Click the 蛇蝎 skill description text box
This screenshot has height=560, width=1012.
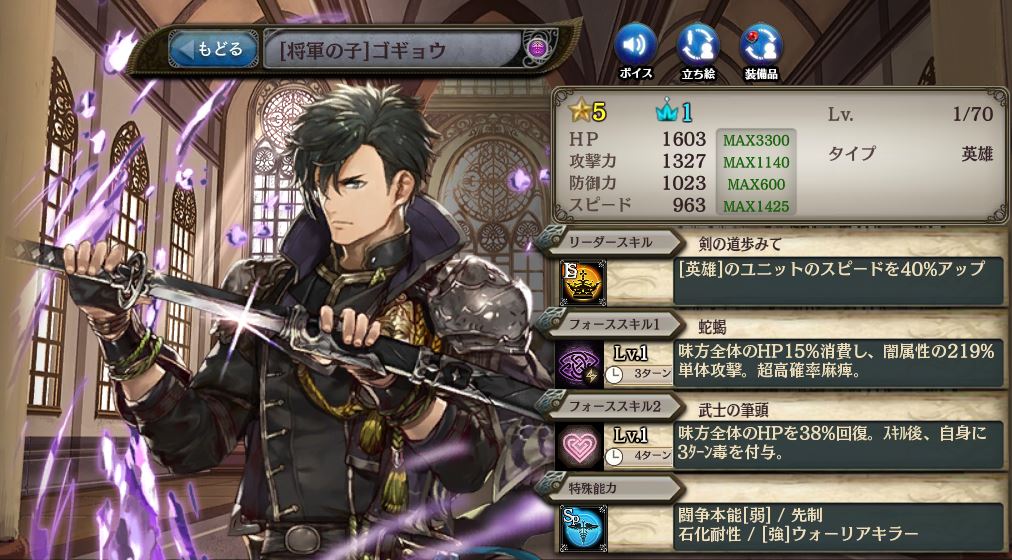(838, 365)
